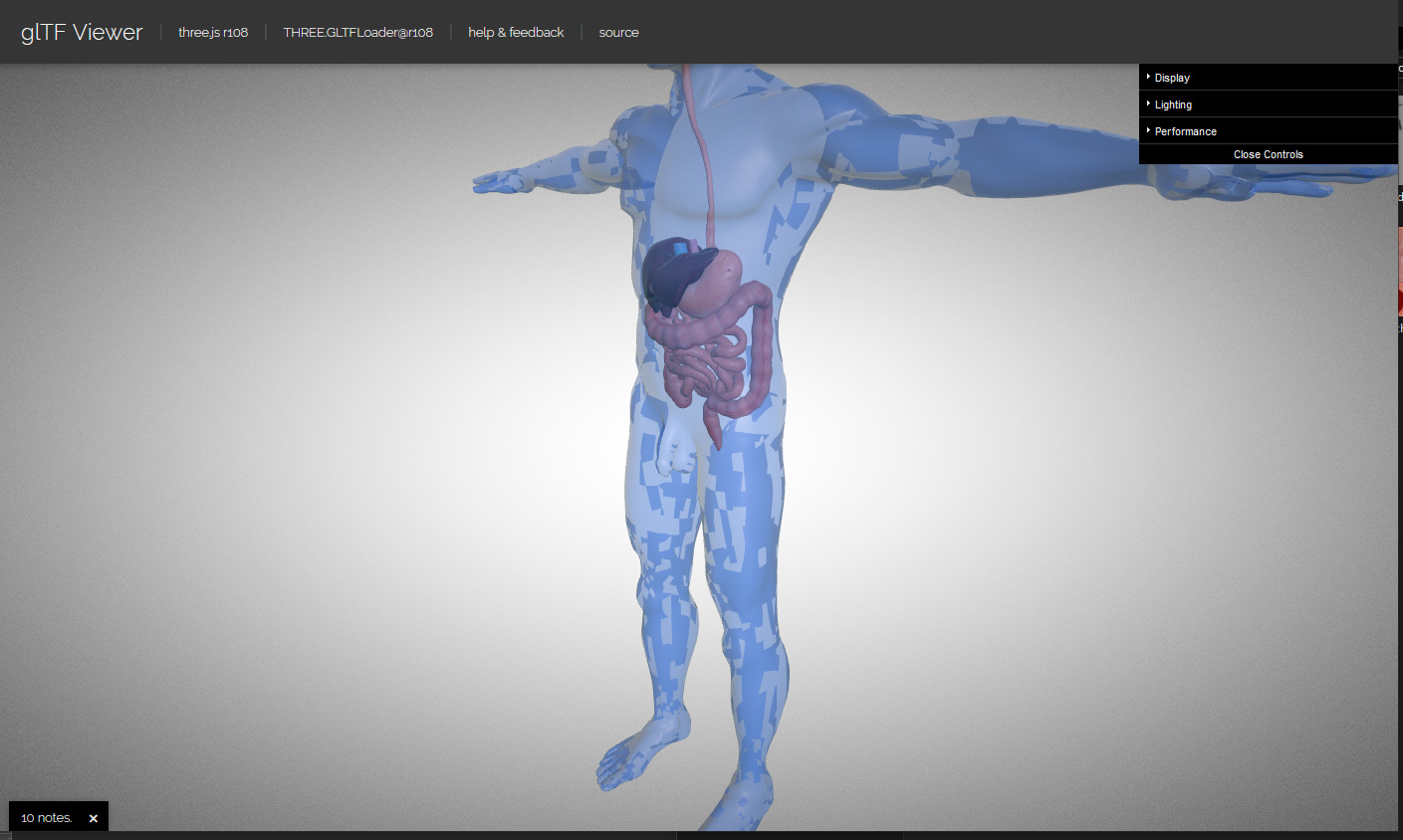Open the viewer source code link
The height and width of the screenshot is (840, 1403).
(x=618, y=32)
